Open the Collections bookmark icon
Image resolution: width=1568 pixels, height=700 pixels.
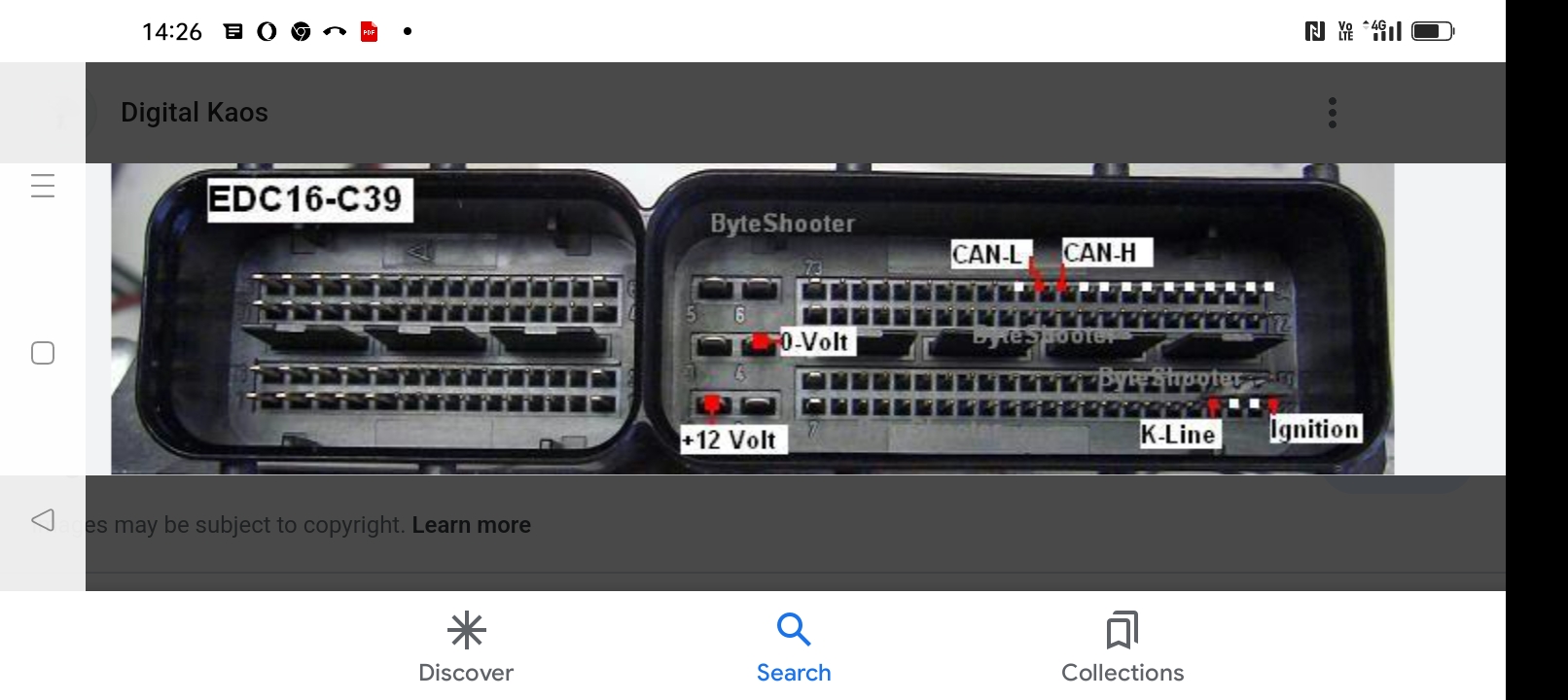(1123, 630)
